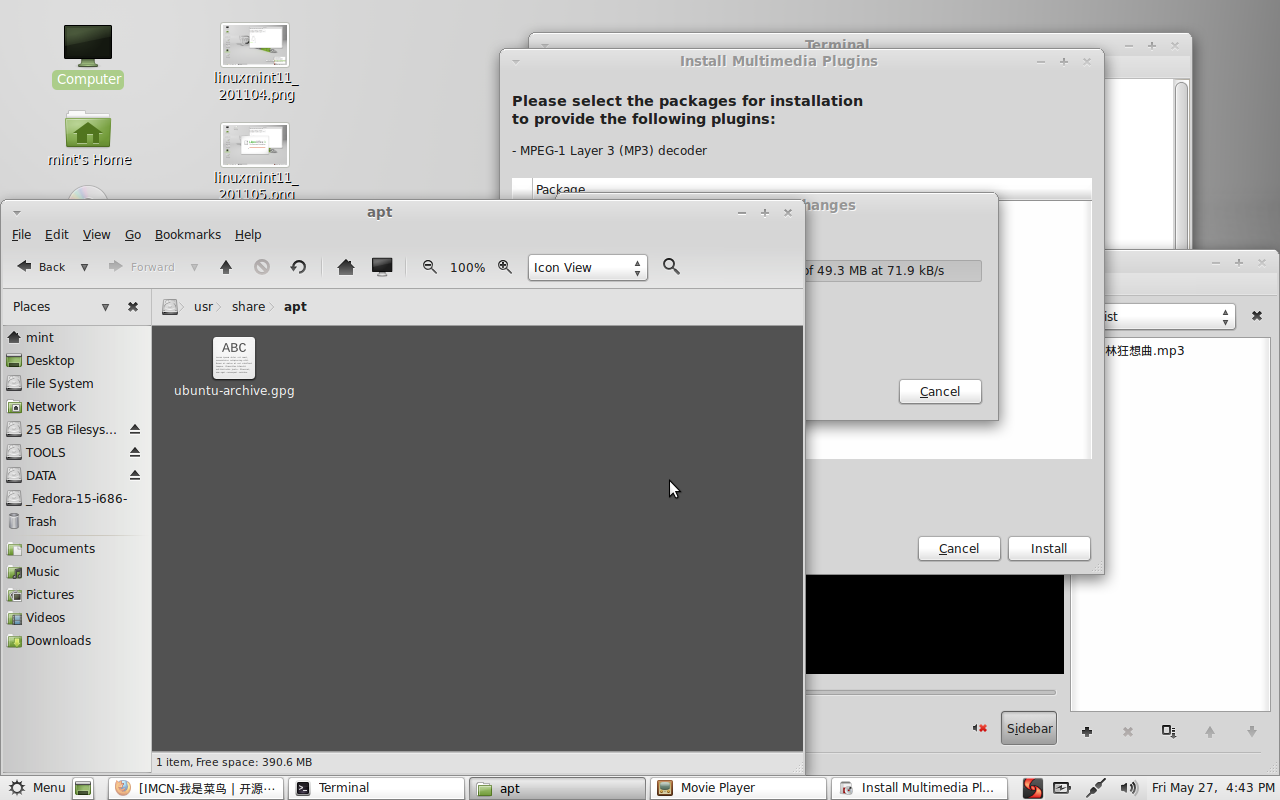Mute the Movie Player audio
Viewport: 1280px width, 800px height.
(978, 729)
